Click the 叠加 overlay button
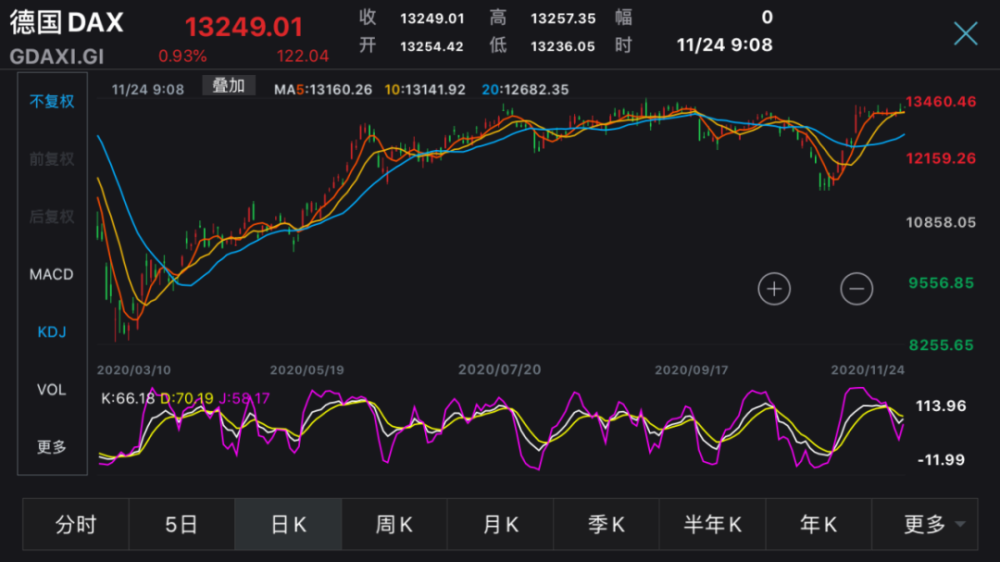Viewport: 1000px width, 562px height. tap(228, 85)
